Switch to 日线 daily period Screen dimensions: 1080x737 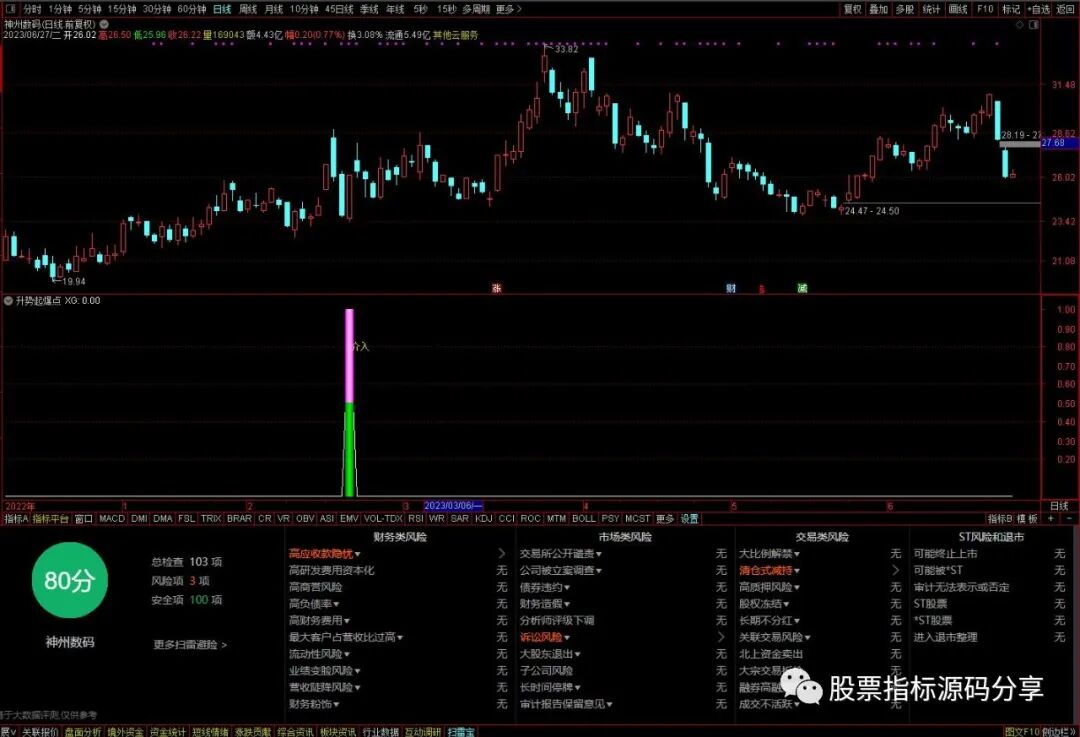click(222, 9)
